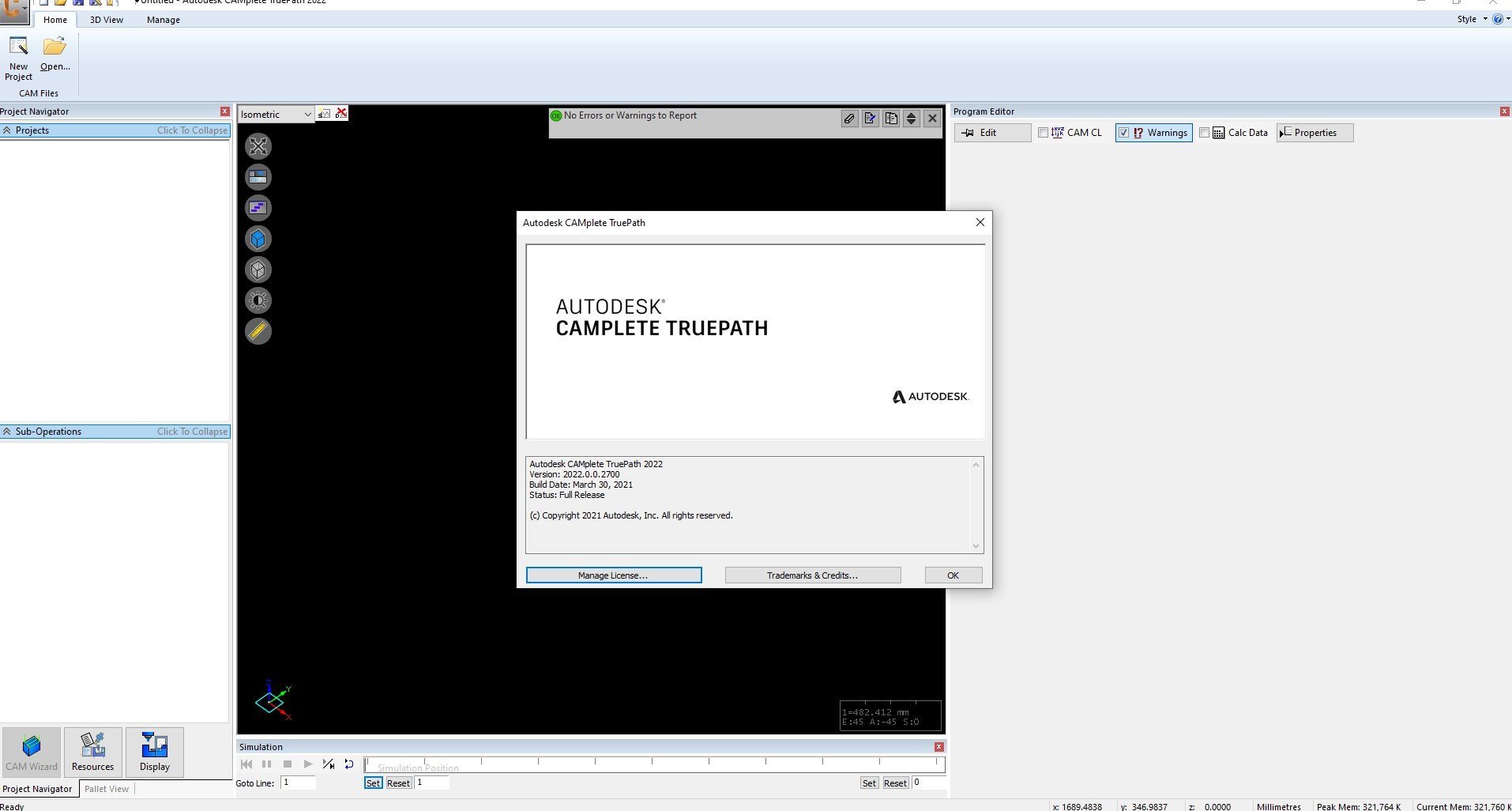Click Manage License... button
Viewport: 1512px width, 811px height.
(x=614, y=575)
